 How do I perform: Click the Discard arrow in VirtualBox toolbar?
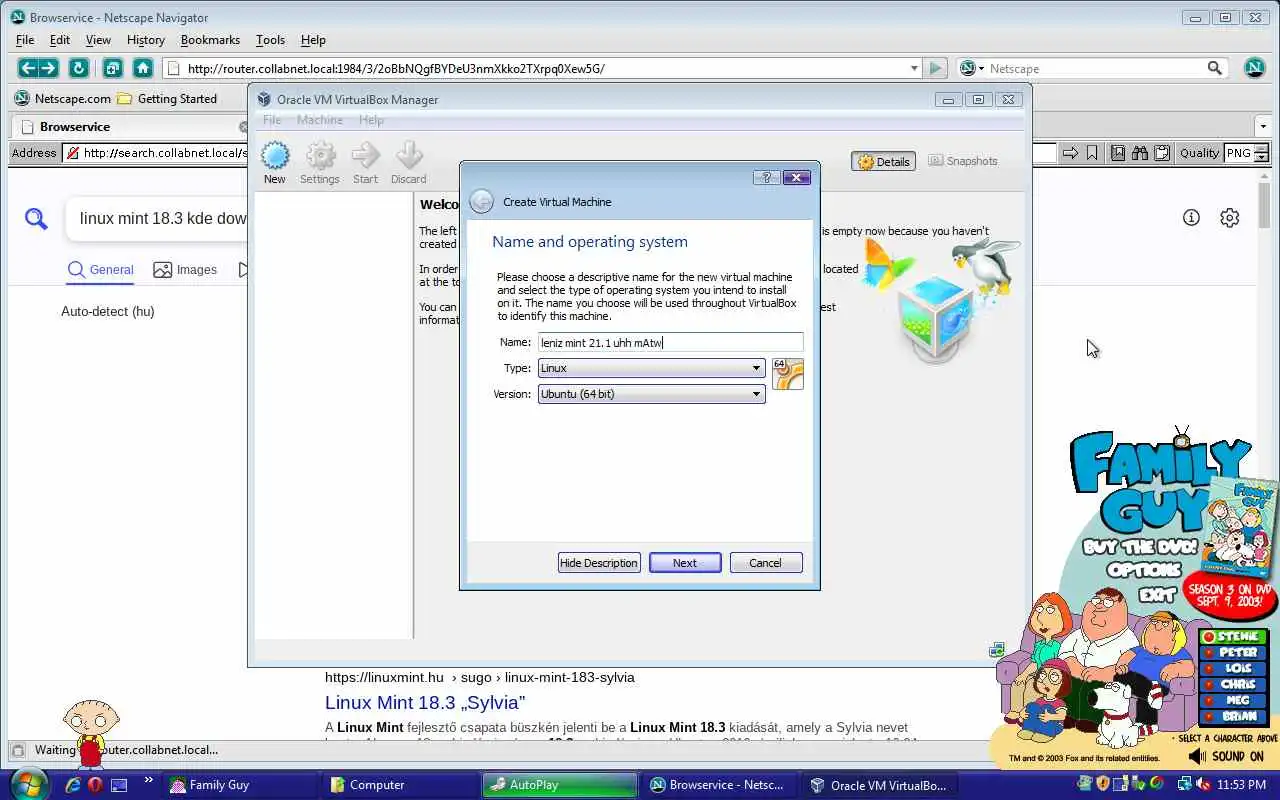409,156
